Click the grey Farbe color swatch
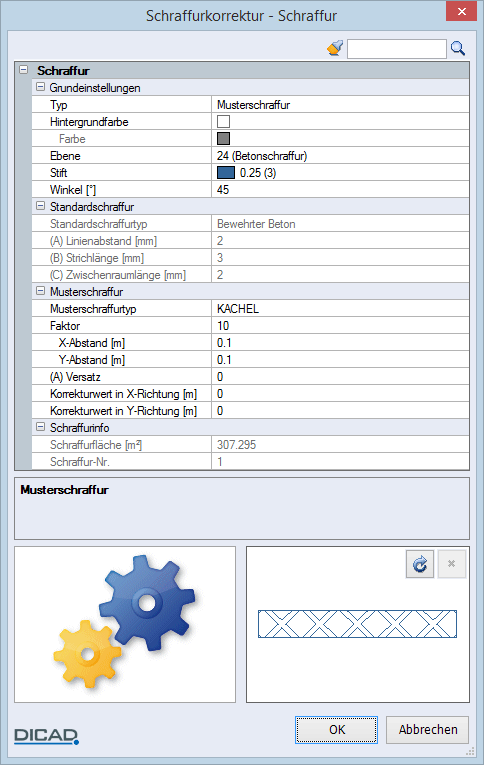The width and height of the screenshot is (484, 765). 223,139
